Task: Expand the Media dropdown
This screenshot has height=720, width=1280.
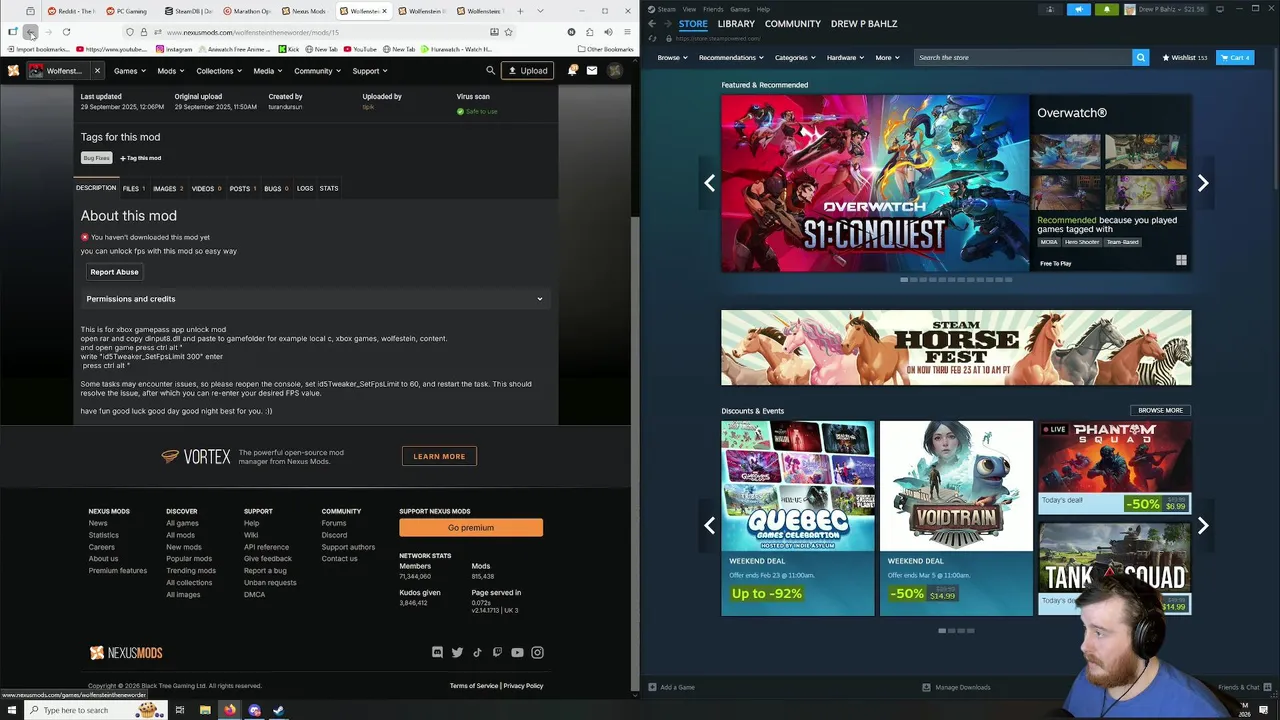Action: tap(267, 71)
